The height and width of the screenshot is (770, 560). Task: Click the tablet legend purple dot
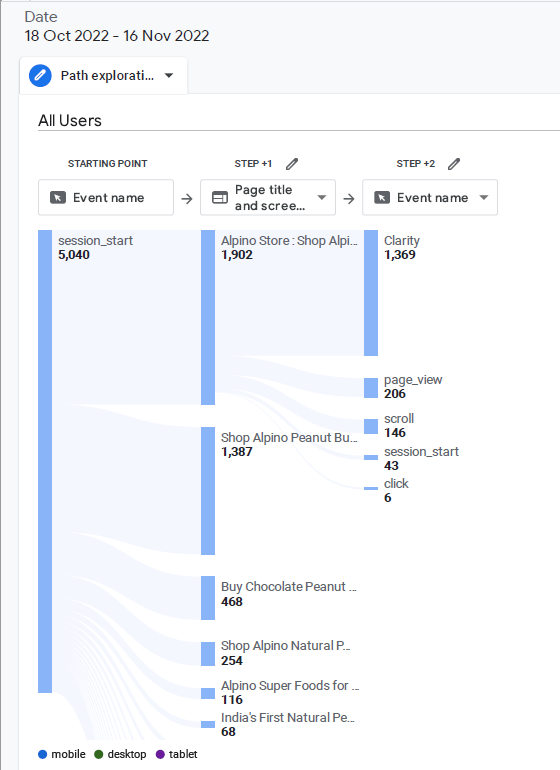coord(160,754)
